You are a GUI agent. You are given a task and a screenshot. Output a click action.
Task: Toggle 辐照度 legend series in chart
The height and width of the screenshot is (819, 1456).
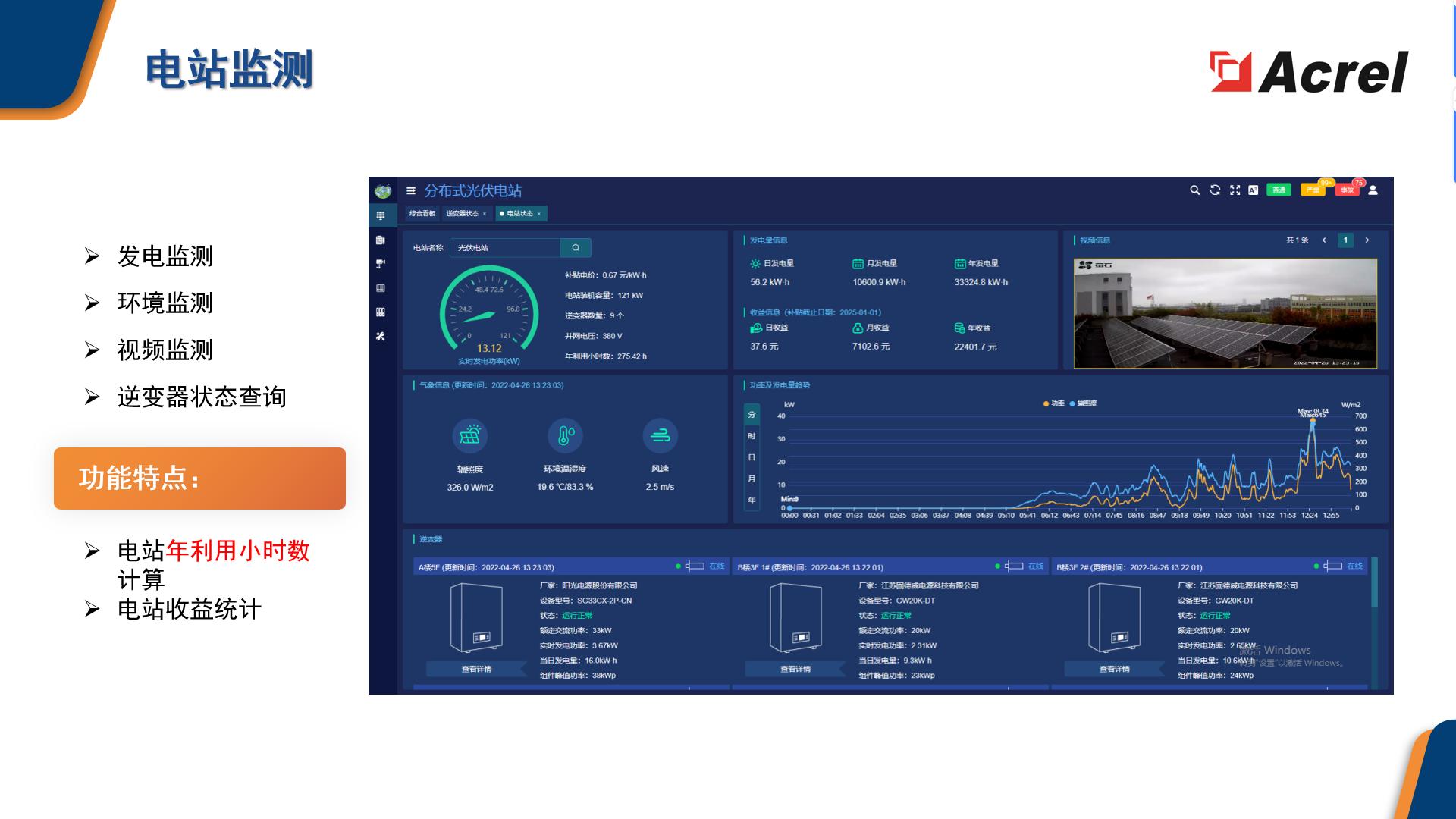[x=1083, y=403]
